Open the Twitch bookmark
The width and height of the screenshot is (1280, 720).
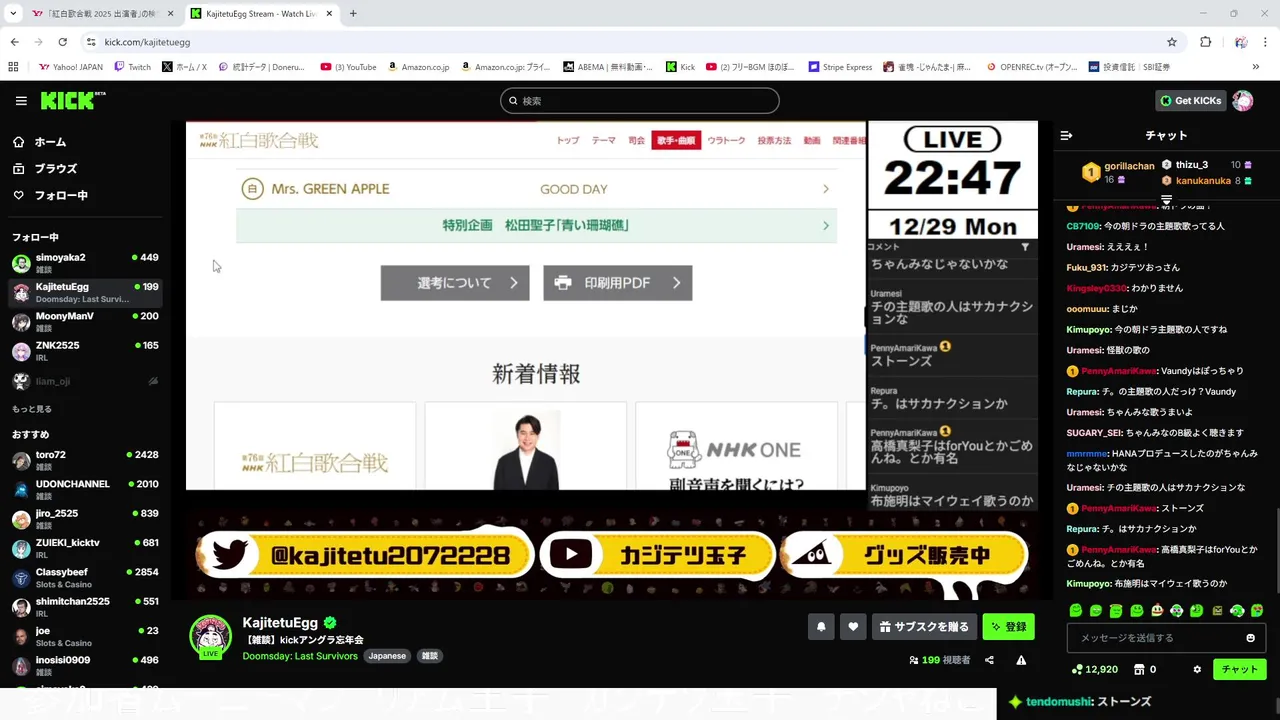tap(132, 67)
